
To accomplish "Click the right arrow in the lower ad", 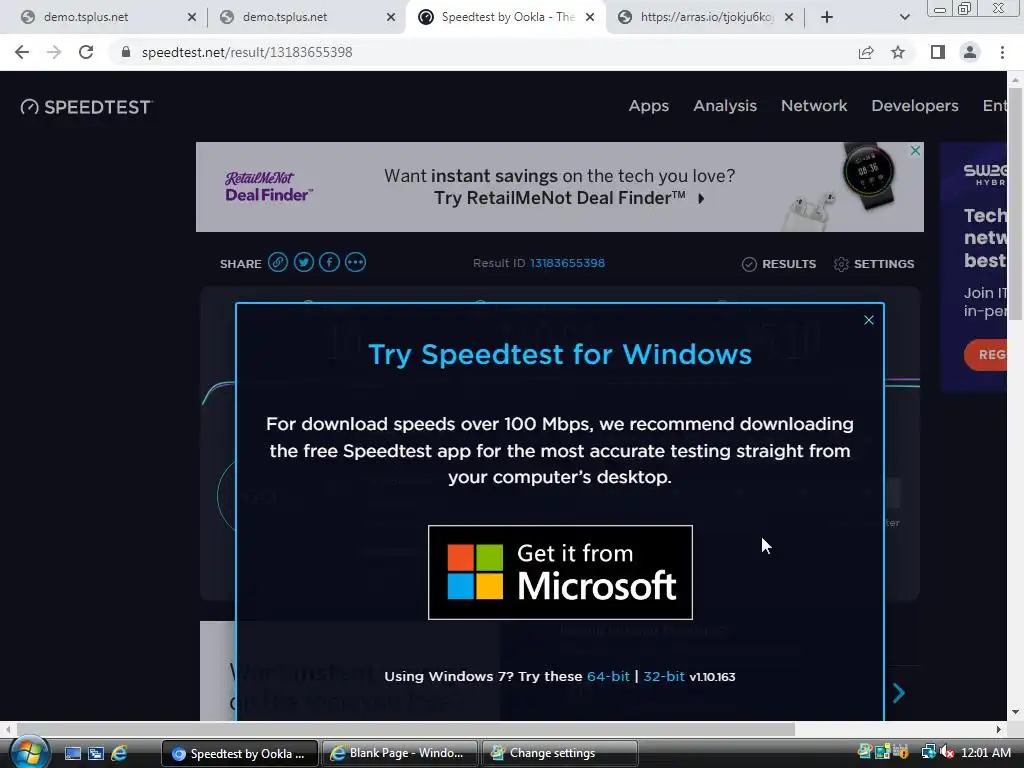I will tap(899, 692).
